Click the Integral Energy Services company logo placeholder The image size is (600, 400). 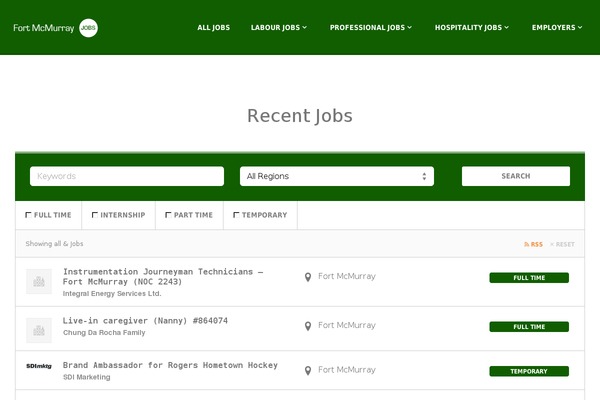click(x=39, y=281)
